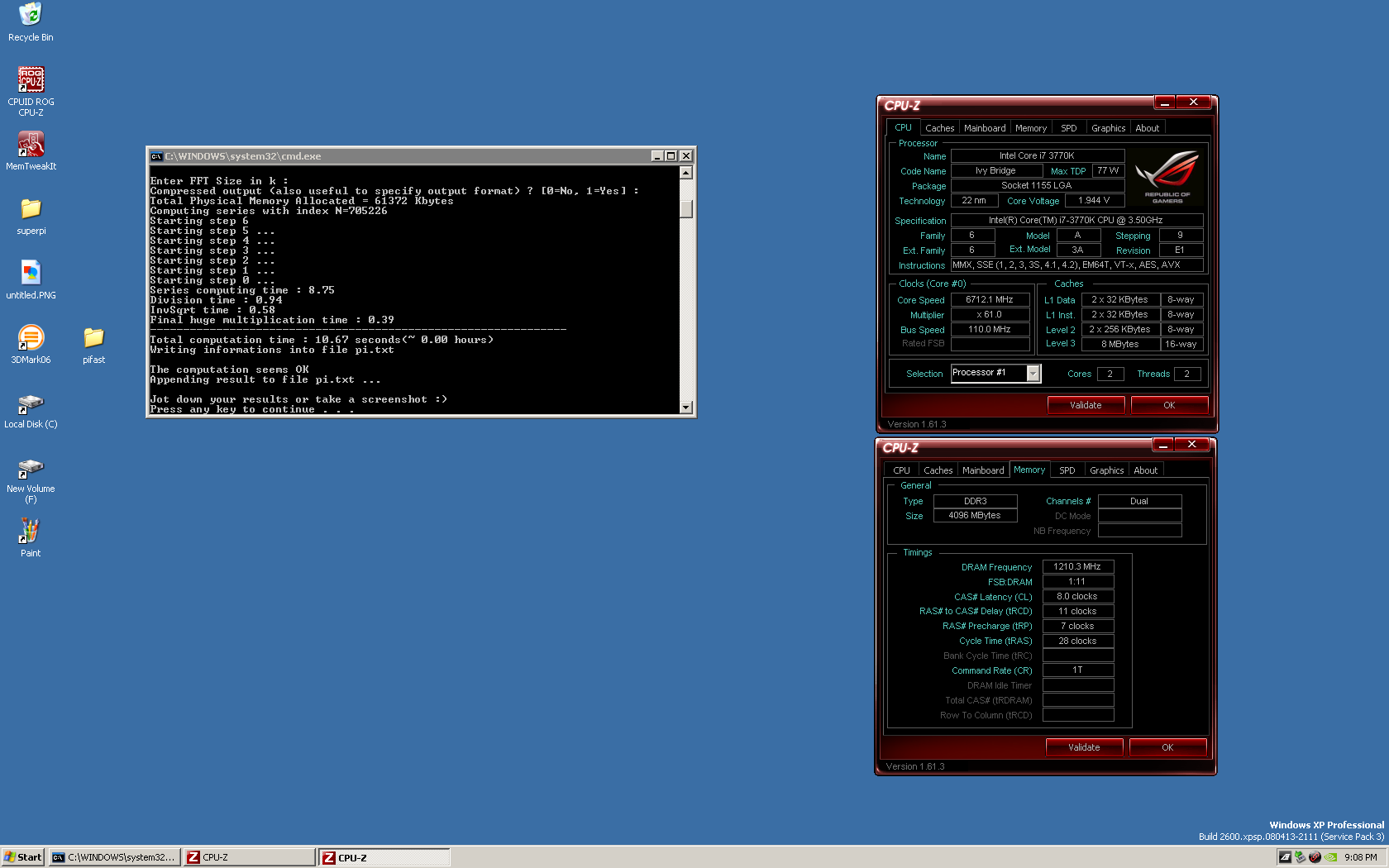Click the Channels # Dual field
The image size is (1389, 868).
[x=1139, y=502]
